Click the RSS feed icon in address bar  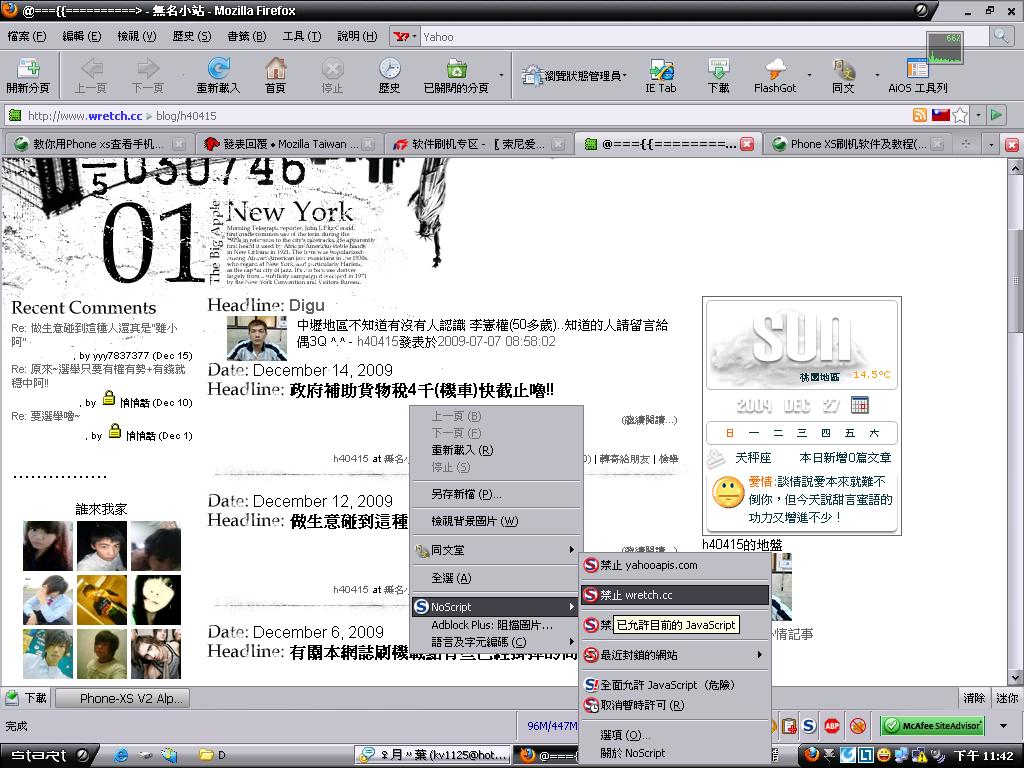[x=920, y=116]
